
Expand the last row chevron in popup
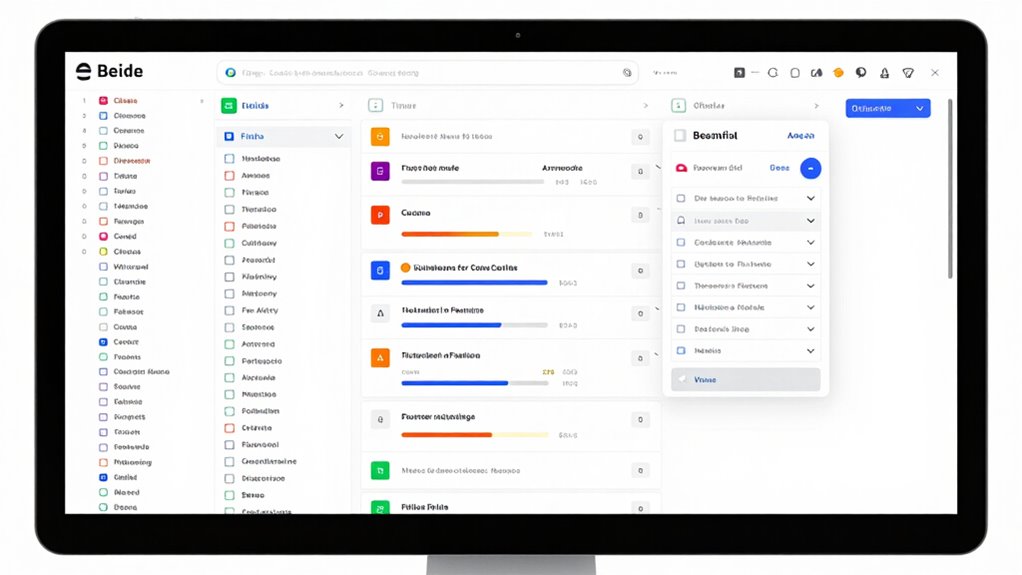(810, 351)
